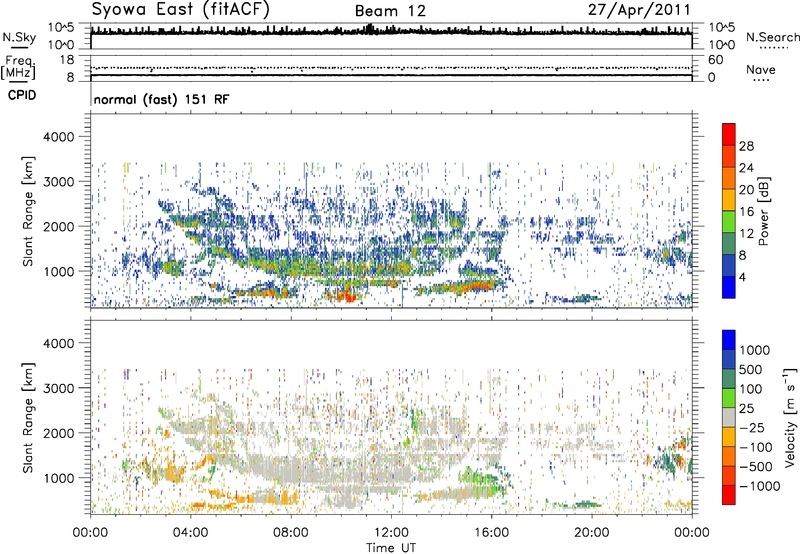Screen dimensions: 800x554
Task: Click the "18" tick on the frequency axis
Action: click(x=67, y=60)
